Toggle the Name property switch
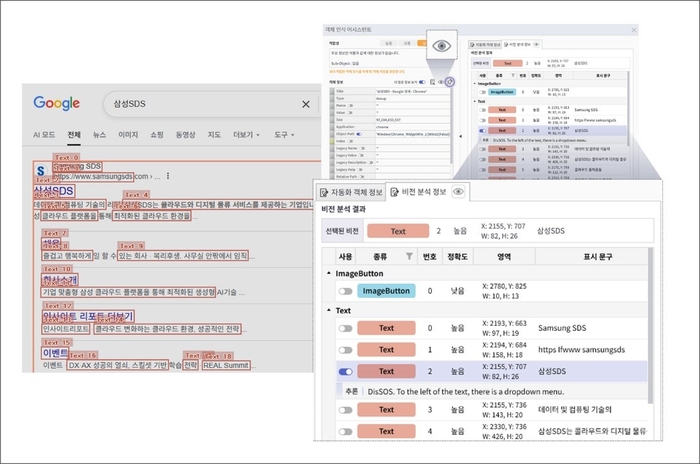 point(350,105)
